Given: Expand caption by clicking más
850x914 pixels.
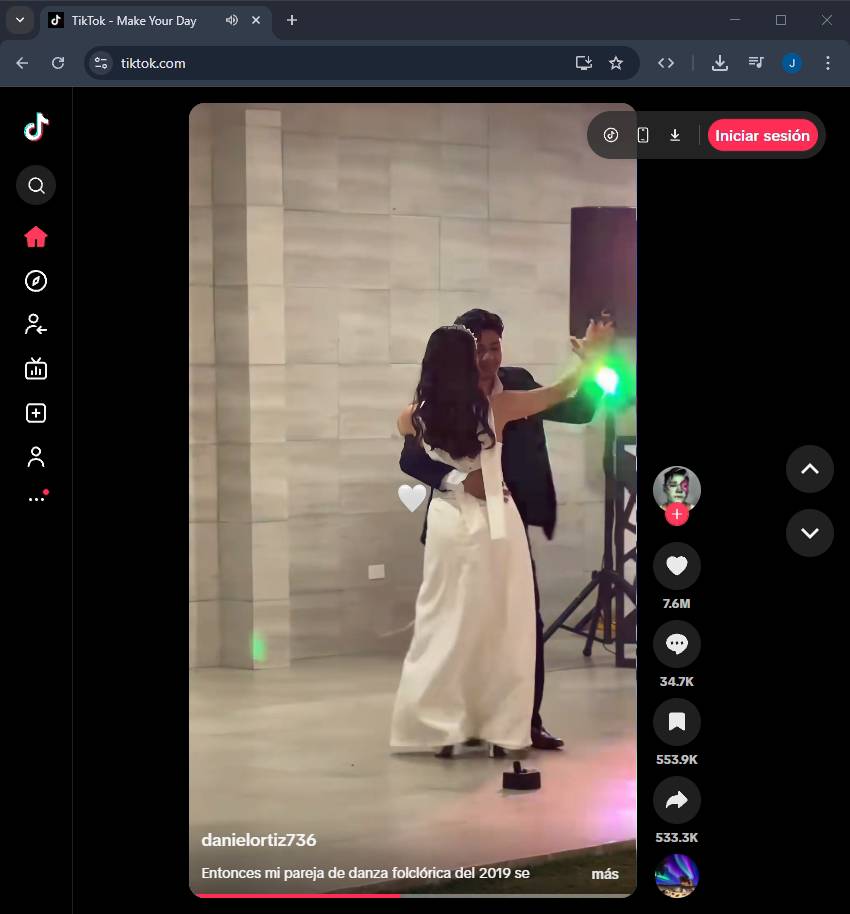Looking at the screenshot, I should point(604,874).
